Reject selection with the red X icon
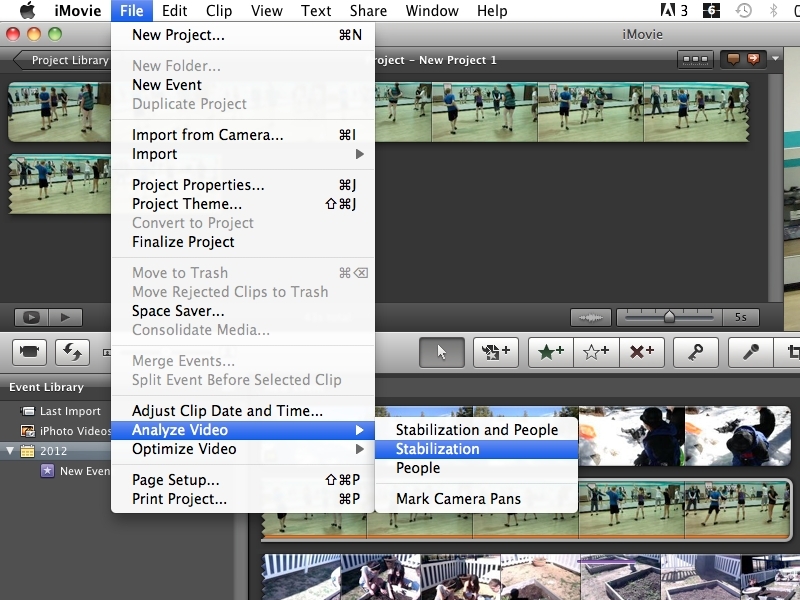The image size is (800, 600). coord(642,352)
